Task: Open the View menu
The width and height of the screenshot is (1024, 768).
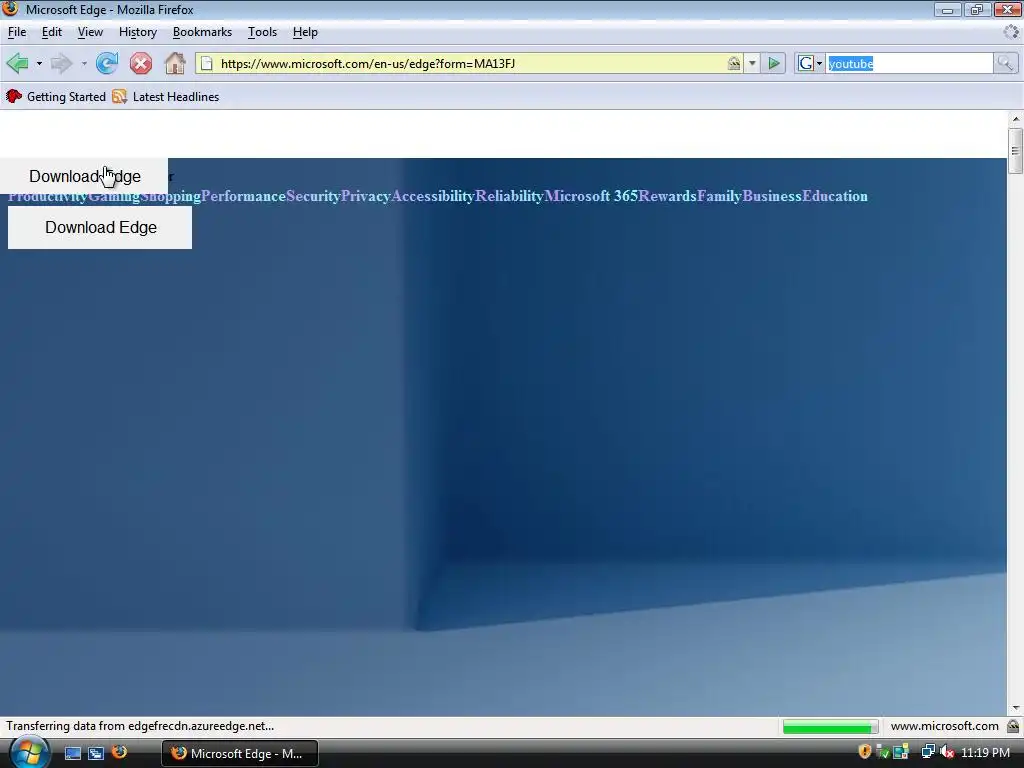Action: (x=90, y=32)
